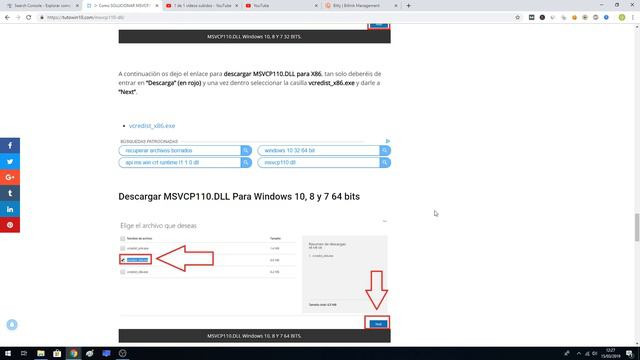Open Microsoft Store from the taskbar
This screenshot has height=360, width=640.
57,353
